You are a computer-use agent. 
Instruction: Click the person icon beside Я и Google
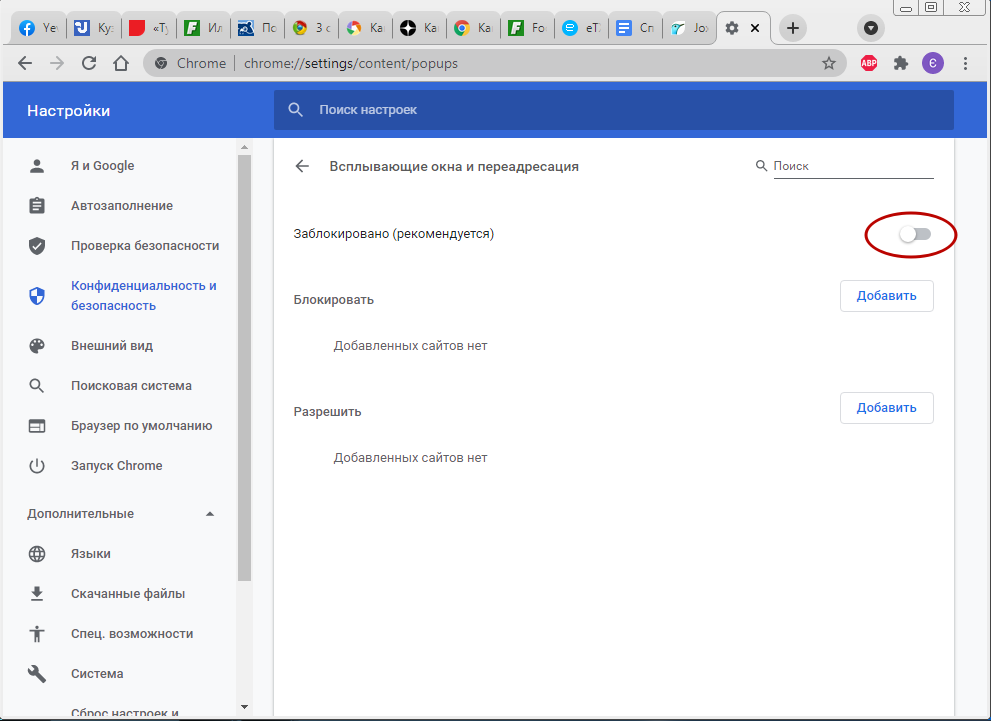(x=37, y=166)
